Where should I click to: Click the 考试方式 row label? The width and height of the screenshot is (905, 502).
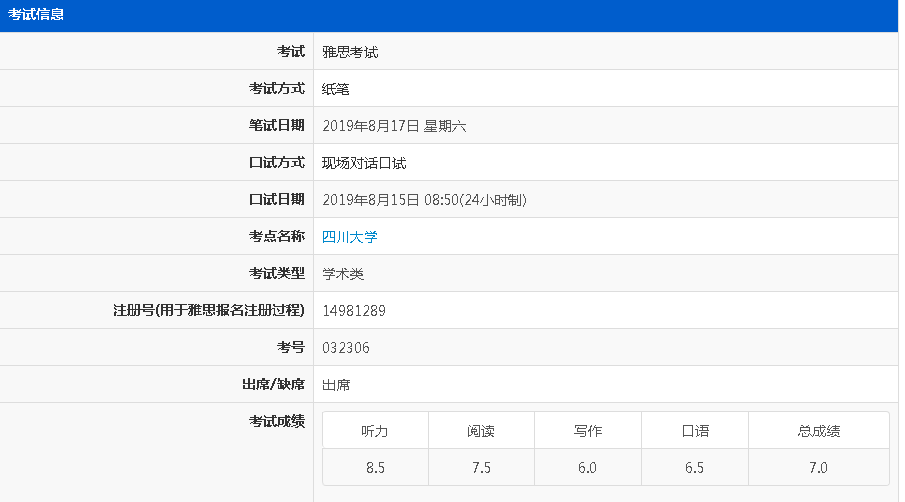276,88
